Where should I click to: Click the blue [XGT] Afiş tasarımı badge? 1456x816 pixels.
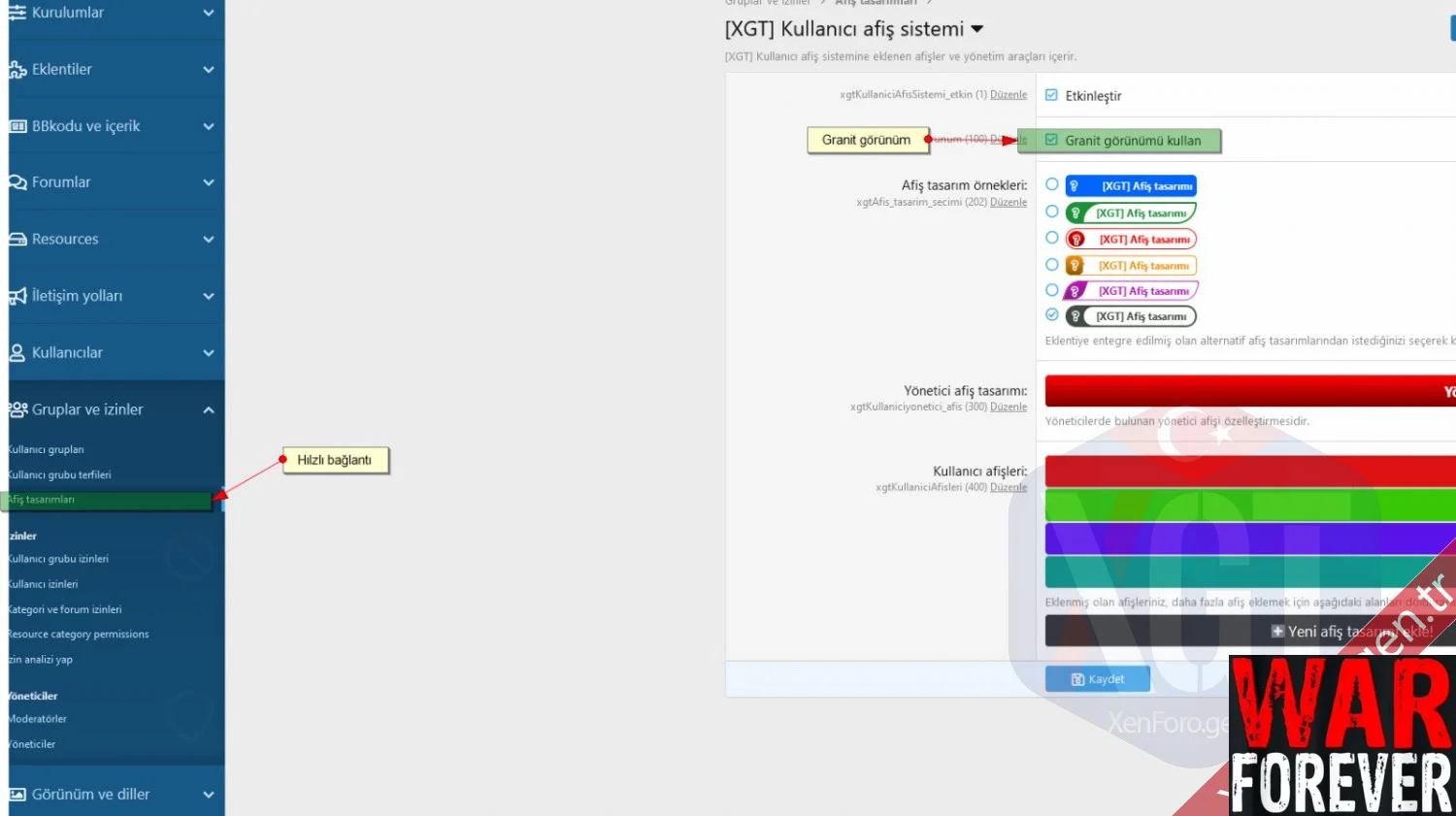(x=1131, y=185)
